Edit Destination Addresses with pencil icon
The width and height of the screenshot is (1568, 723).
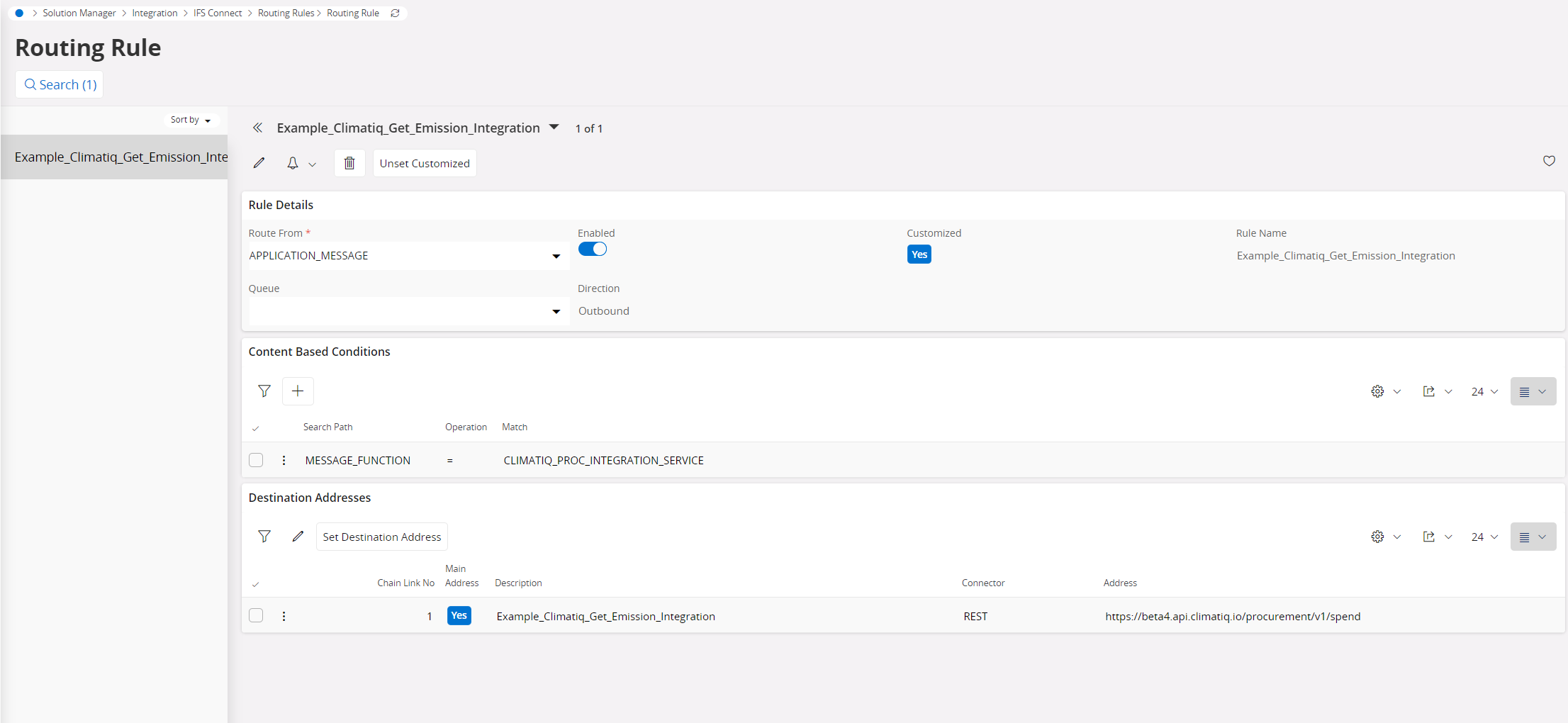[298, 537]
